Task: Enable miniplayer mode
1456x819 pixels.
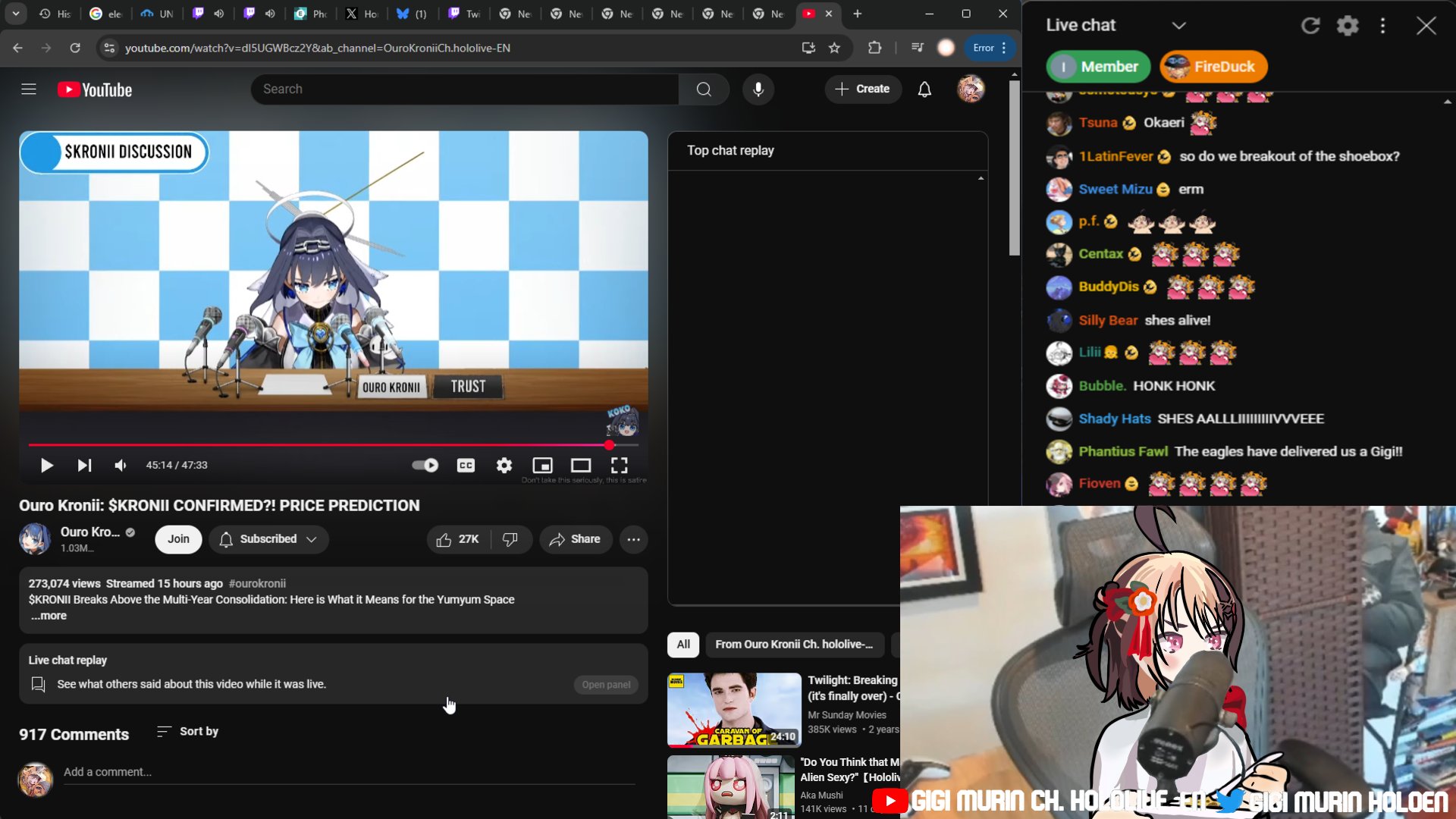Action: pos(542,466)
